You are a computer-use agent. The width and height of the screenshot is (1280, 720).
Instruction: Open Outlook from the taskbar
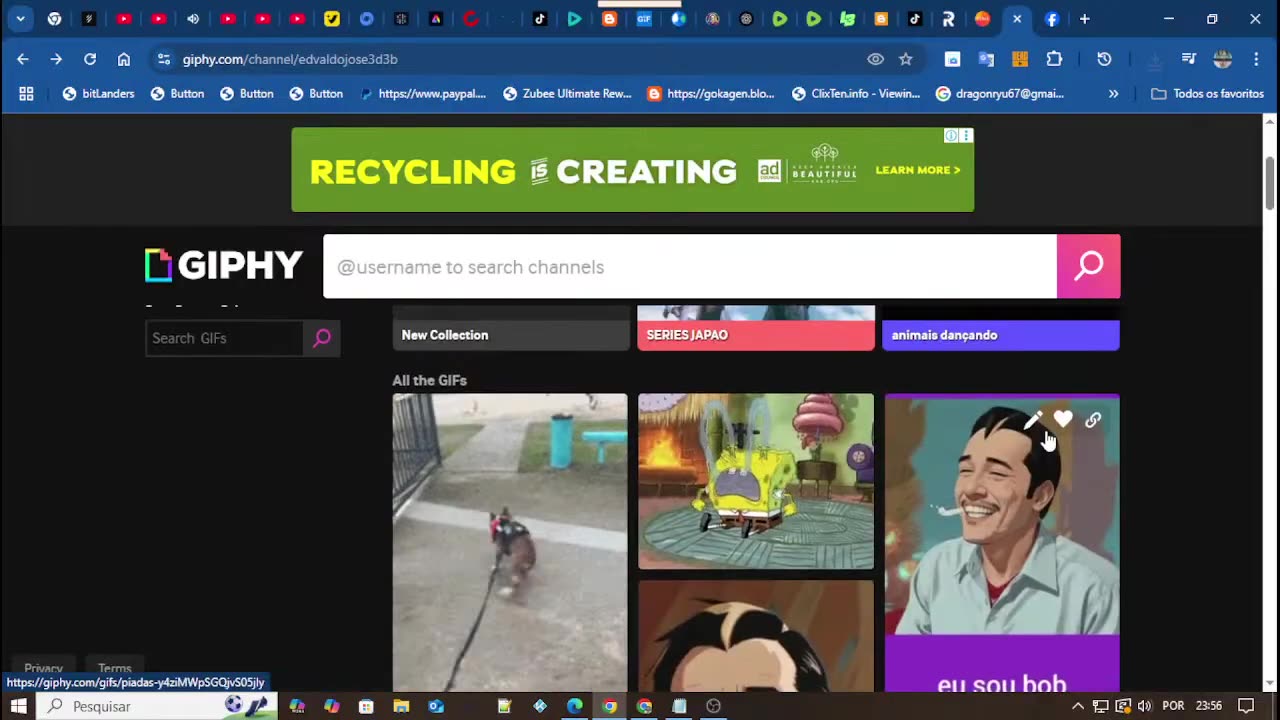point(436,706)
